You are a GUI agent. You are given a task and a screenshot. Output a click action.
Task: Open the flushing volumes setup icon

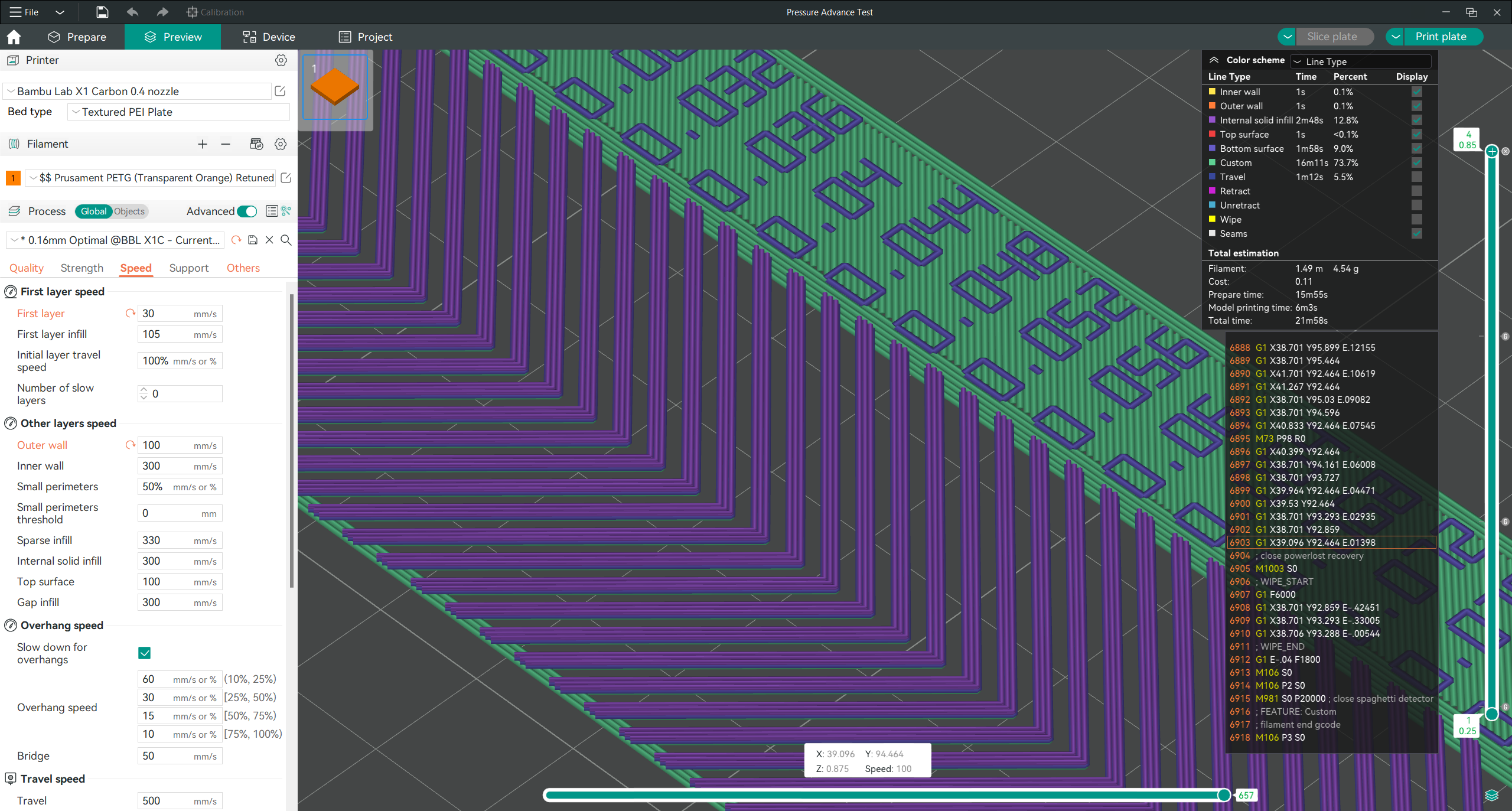tap(256, 144)
